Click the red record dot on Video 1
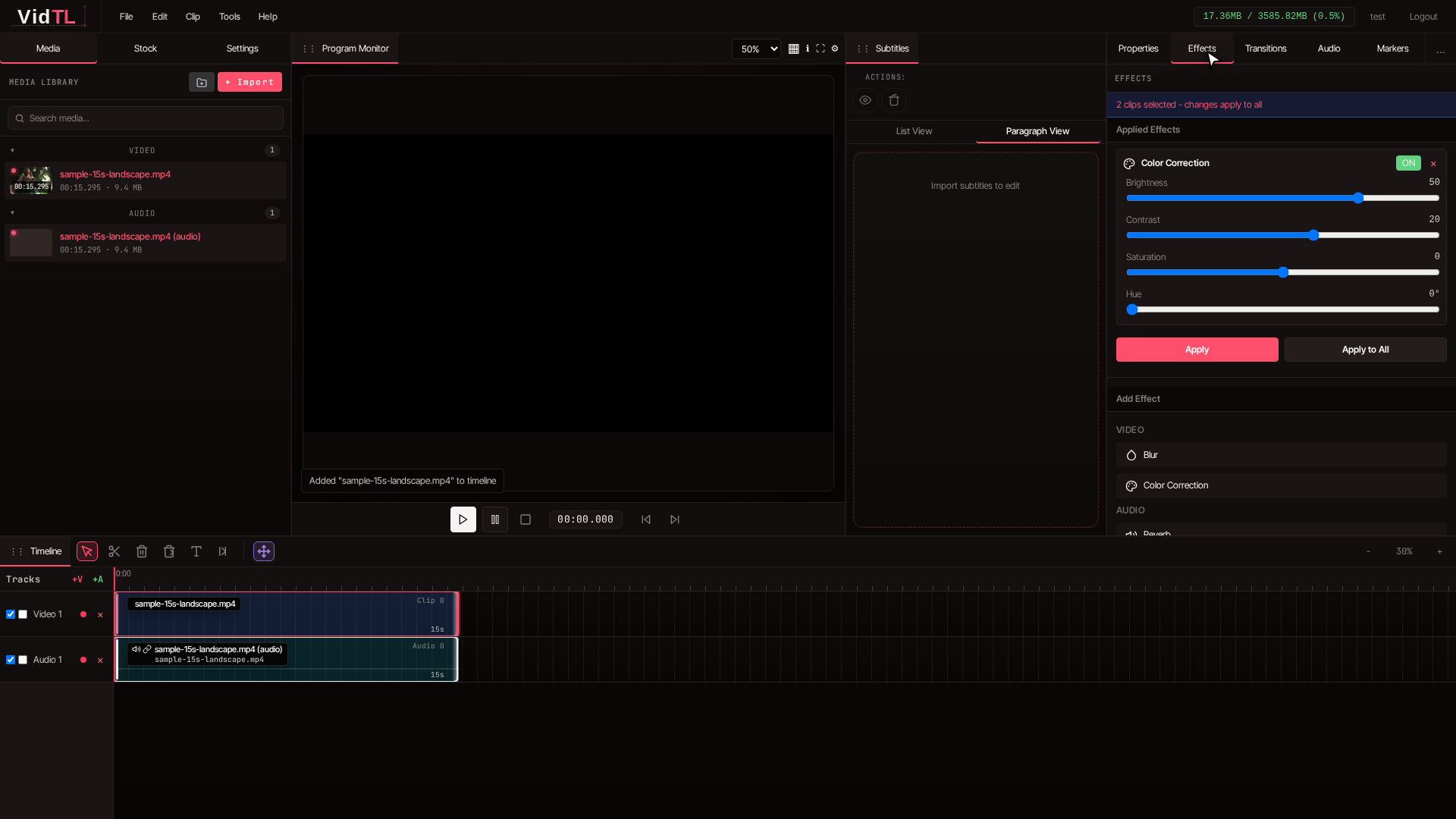 pyautogui.click(x=83, y=614)
